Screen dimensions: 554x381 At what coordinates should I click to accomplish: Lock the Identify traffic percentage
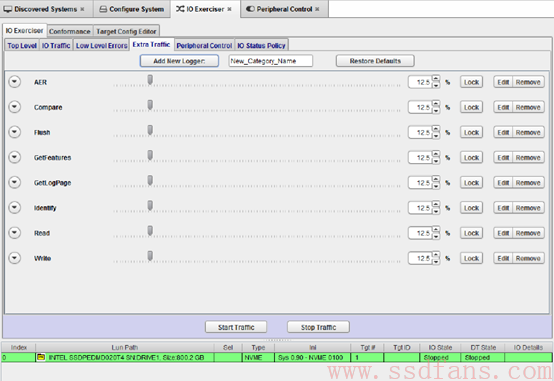tap(471, 208)
